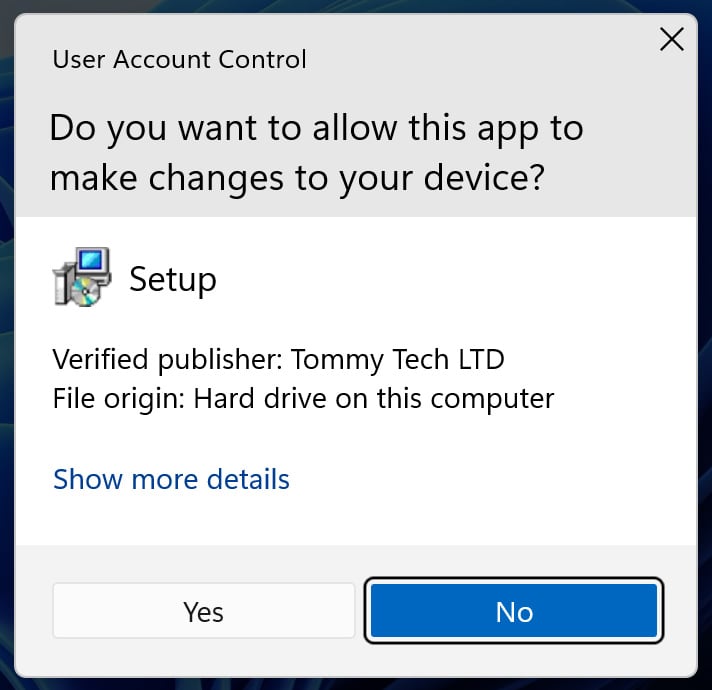Click blank white area right of the Setup name
This screenshot has width=712, height=690.
(450, 280)
